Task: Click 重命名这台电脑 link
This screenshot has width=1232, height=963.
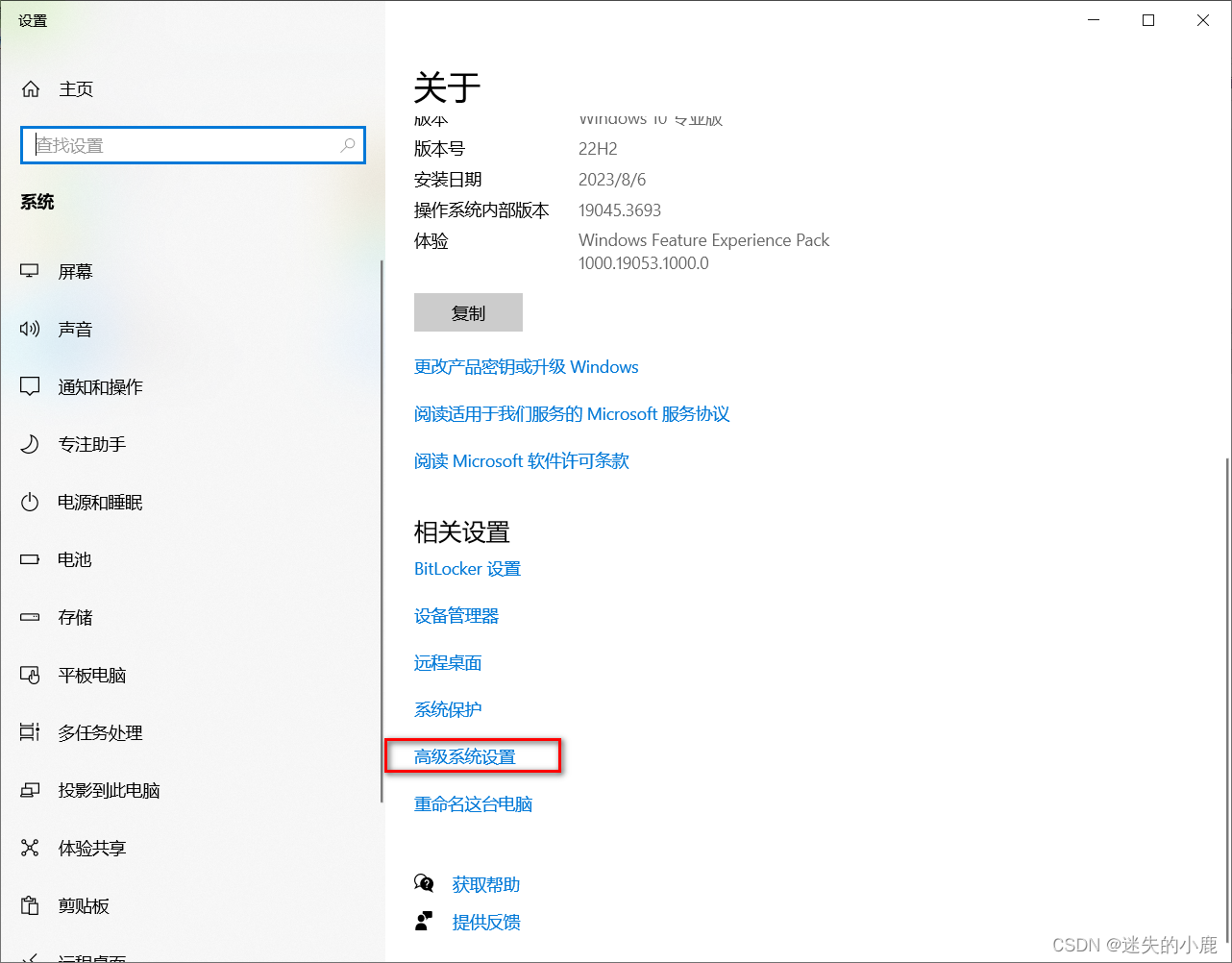Action: click(474, 804)
